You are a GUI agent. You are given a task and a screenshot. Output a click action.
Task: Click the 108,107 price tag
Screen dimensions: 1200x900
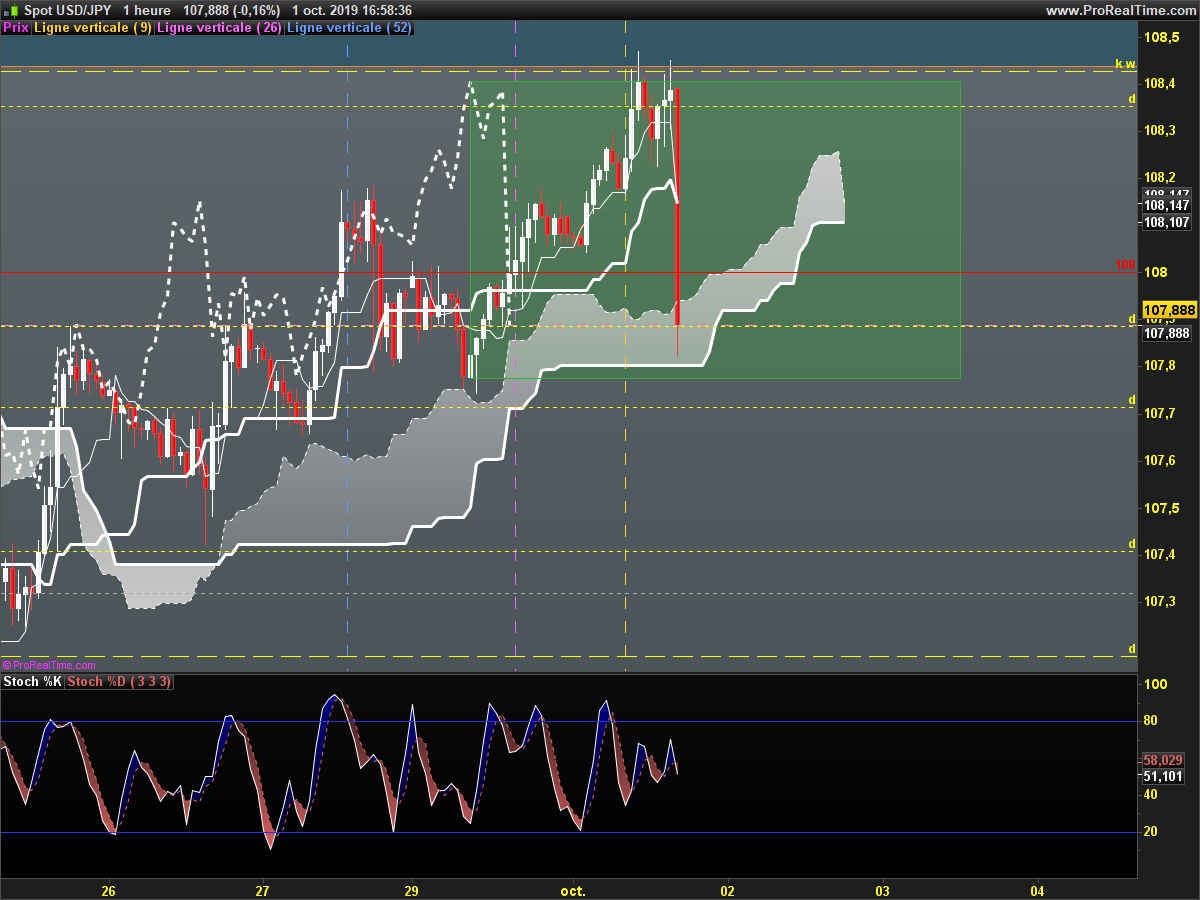click(1167, 223)
